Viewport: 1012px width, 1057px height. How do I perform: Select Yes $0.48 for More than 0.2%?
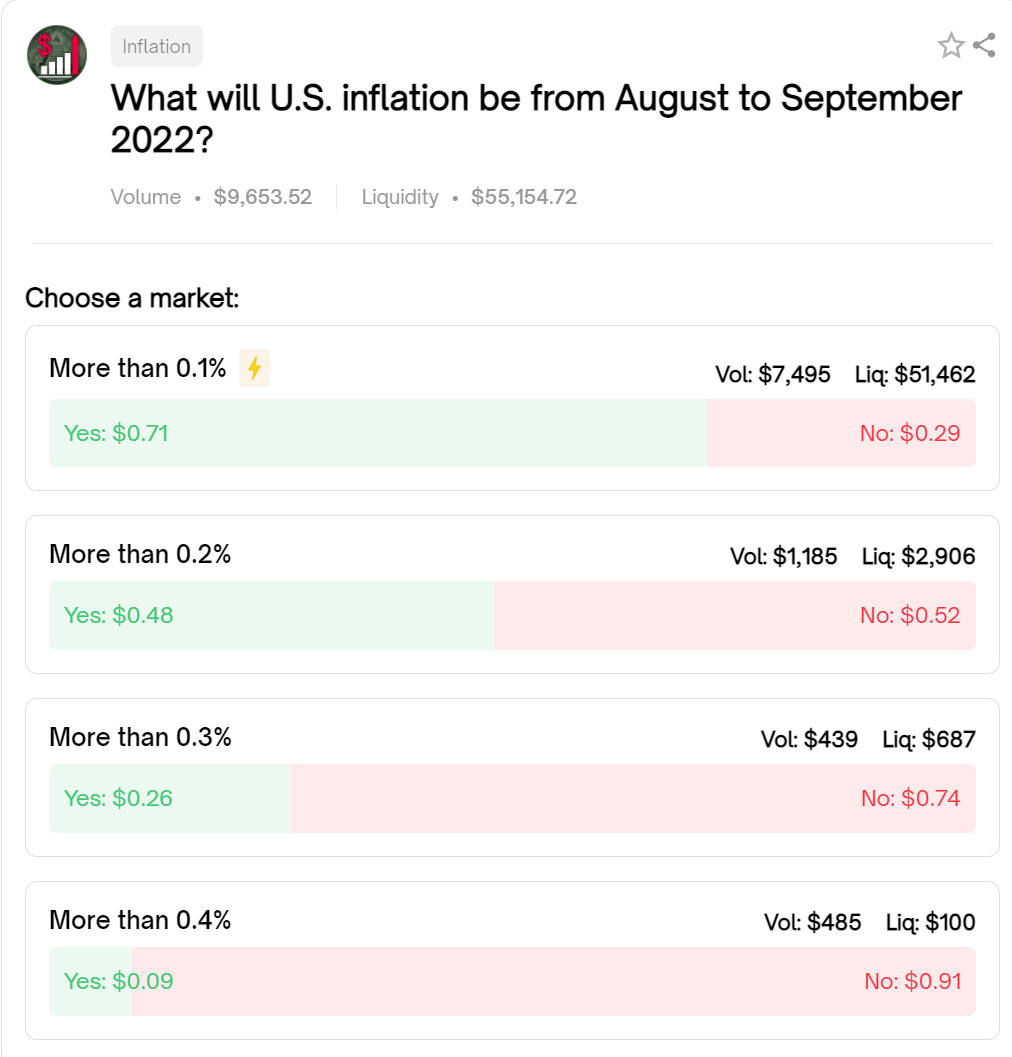(x=118, y=615)
